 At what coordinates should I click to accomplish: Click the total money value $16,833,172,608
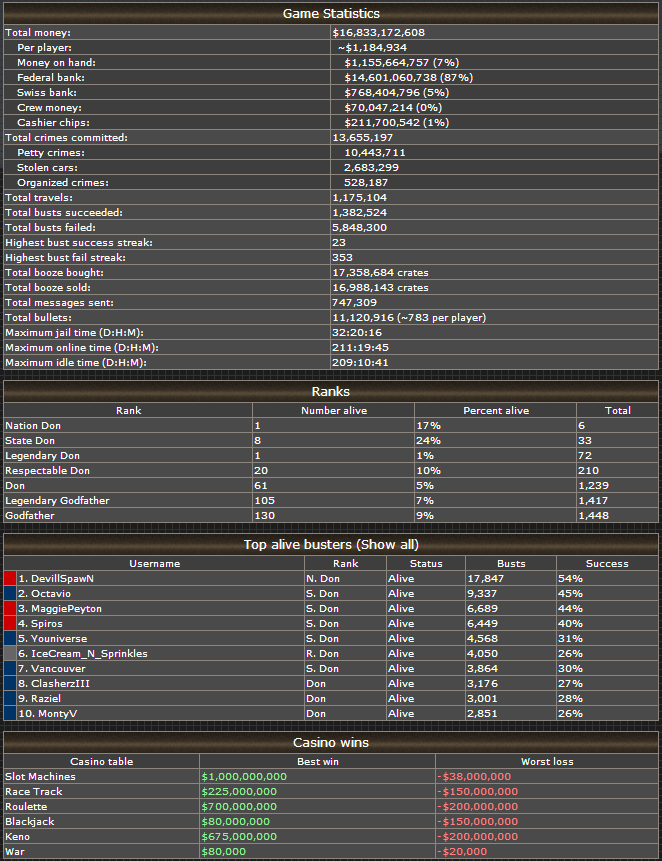click(378, 33)
